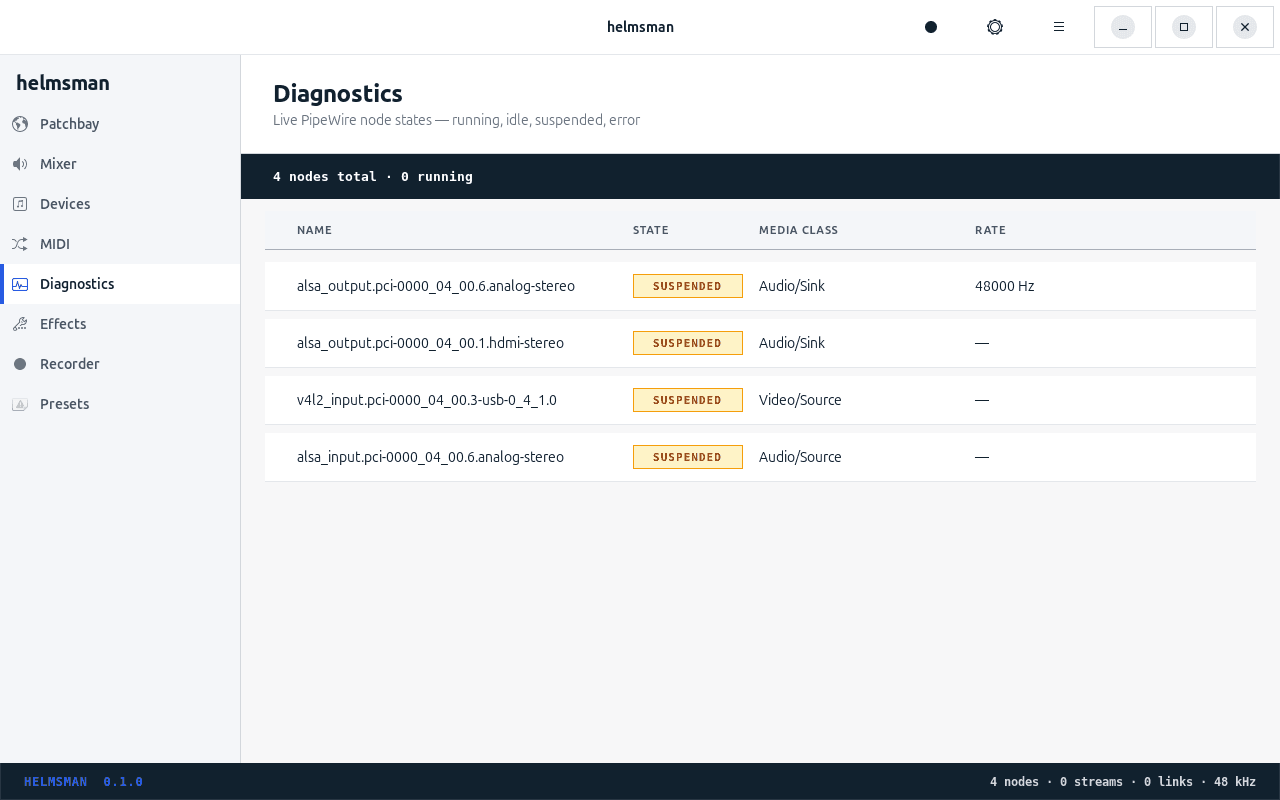
Task: Minimize the helmsman window
Action: (1123, 27)
